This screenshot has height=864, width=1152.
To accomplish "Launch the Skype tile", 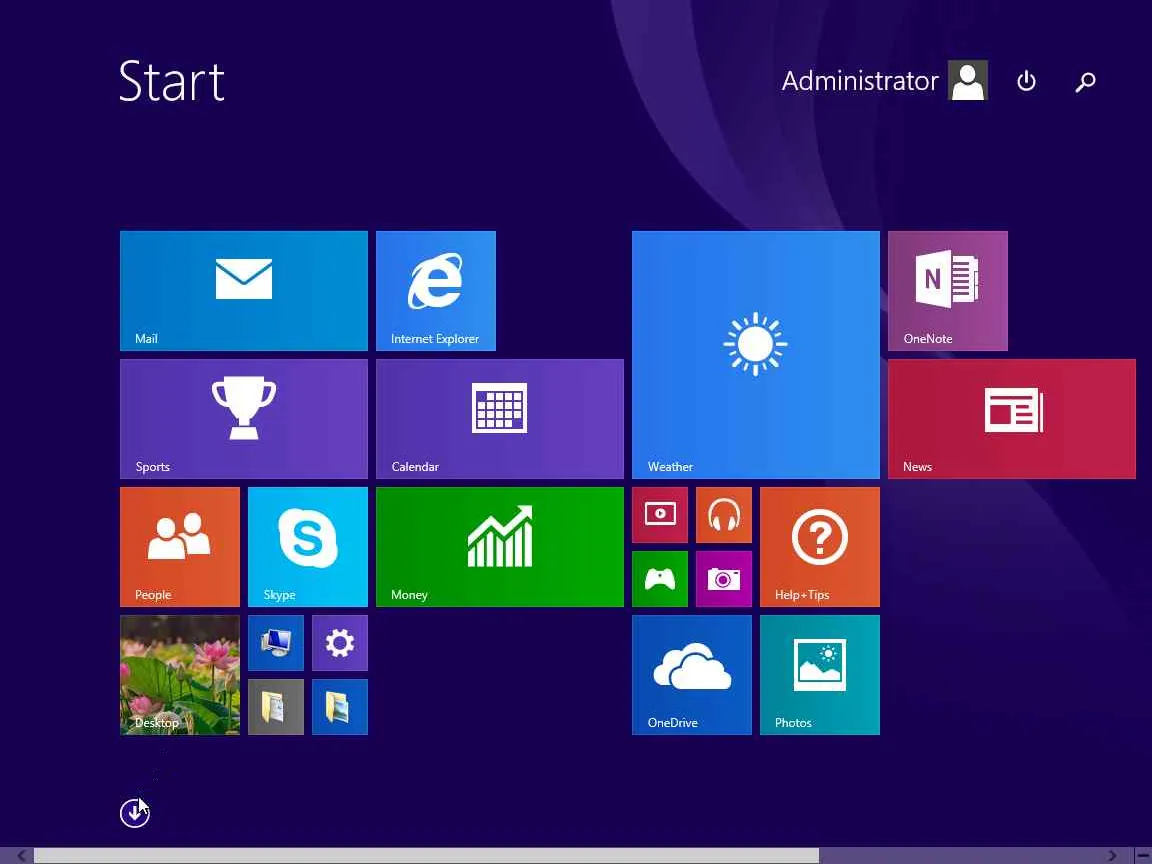I will click(308, 547).
